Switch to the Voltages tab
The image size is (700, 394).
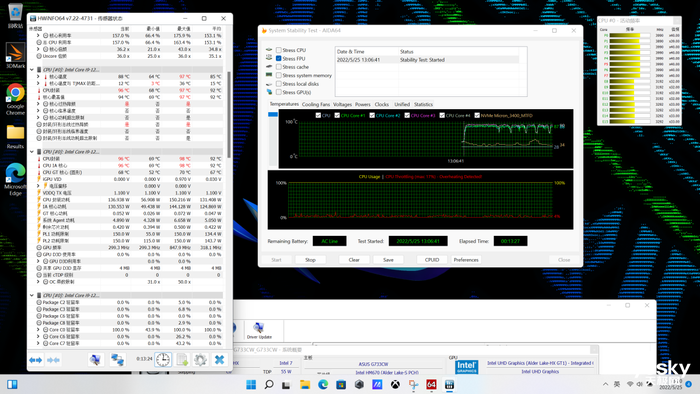pyautogui.click(x=342, y=104)
